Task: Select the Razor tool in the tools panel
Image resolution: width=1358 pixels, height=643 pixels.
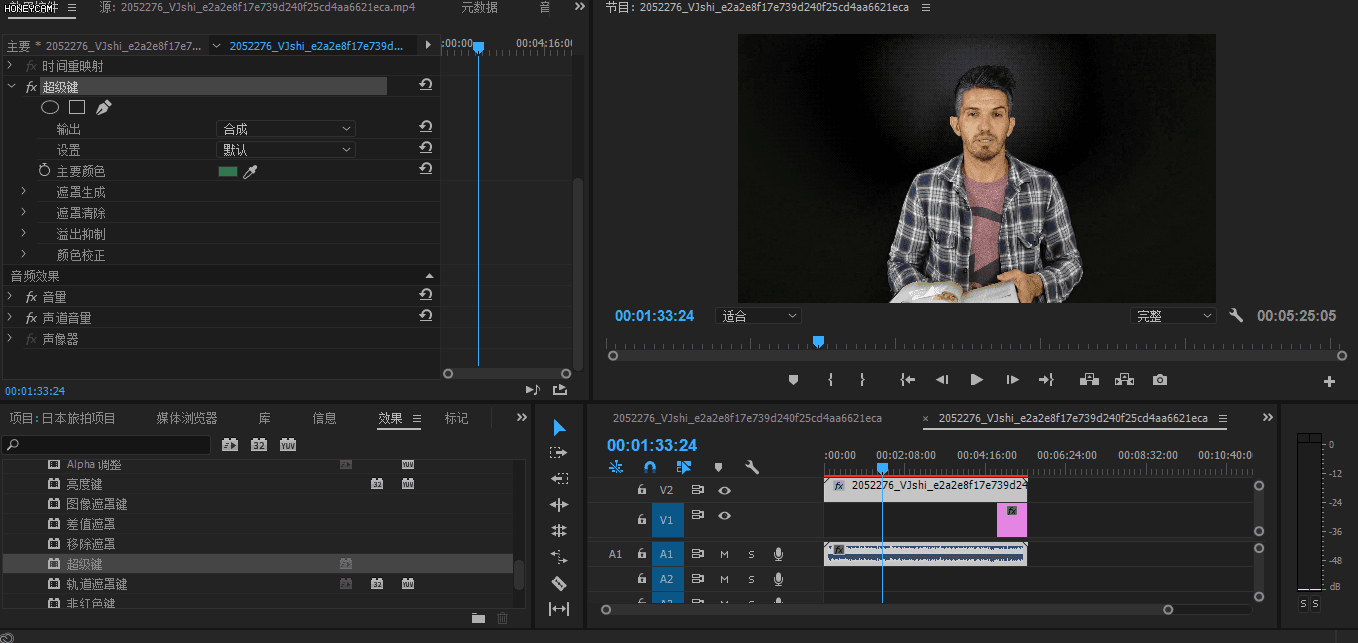Action: pyautogui.click(x=559, y=583)
